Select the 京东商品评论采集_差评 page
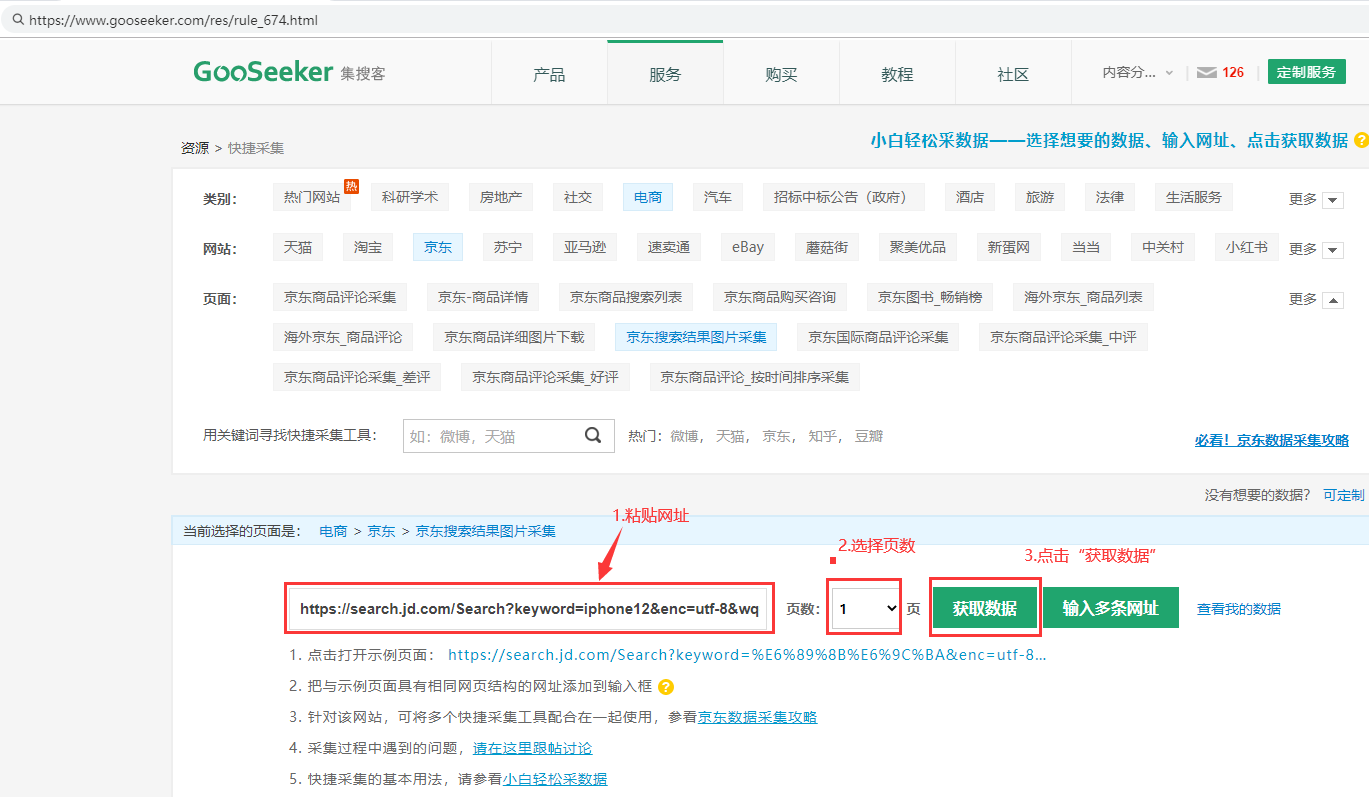Viewport: 1369px width, 797px height. coord(357,377)
